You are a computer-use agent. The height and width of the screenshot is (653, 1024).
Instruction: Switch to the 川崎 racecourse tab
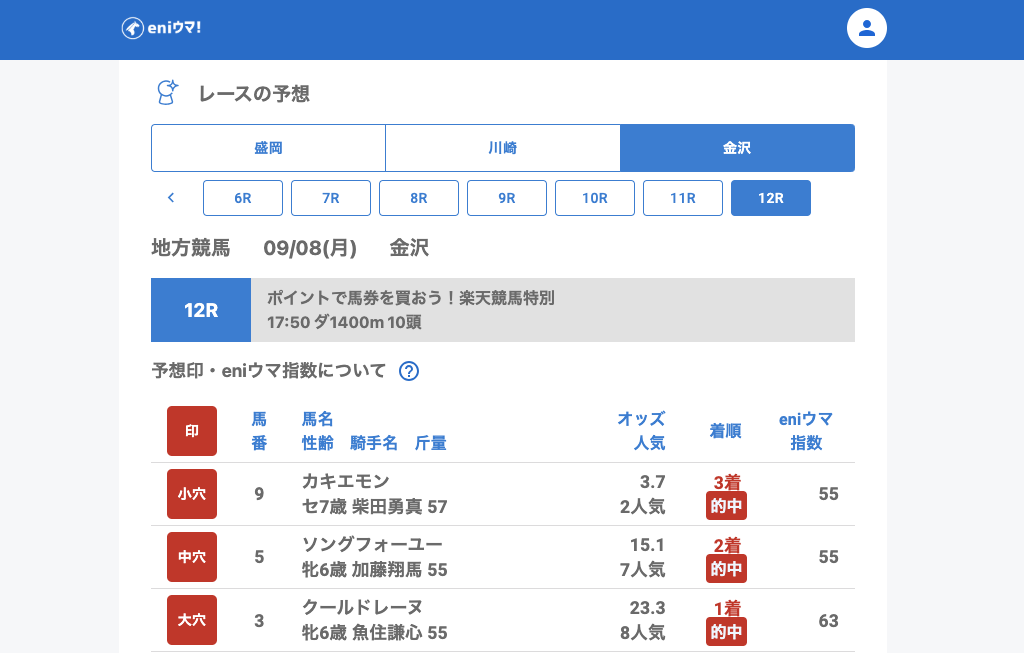(503, 148)
